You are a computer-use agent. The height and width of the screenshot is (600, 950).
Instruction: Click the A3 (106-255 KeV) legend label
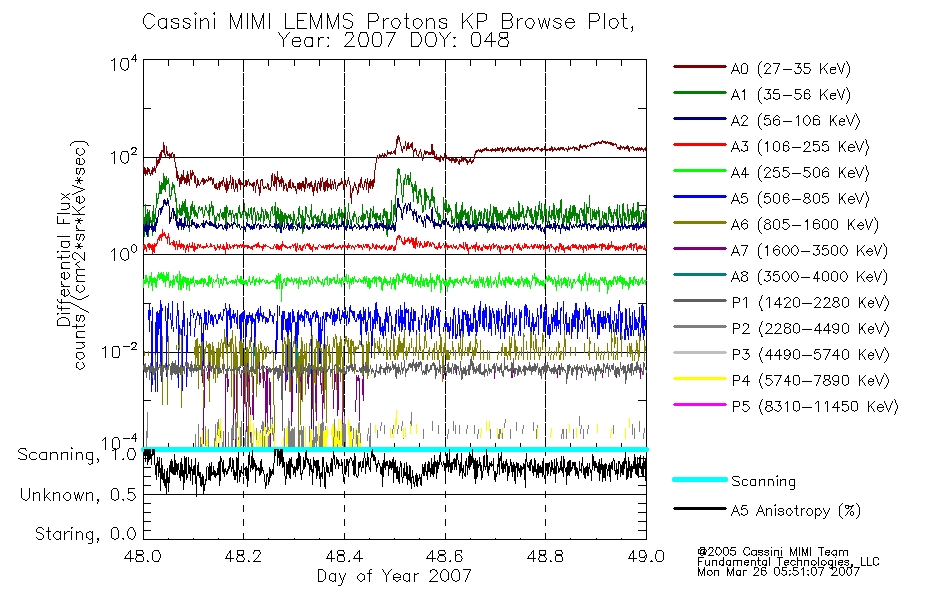click(x=800, y=147)
